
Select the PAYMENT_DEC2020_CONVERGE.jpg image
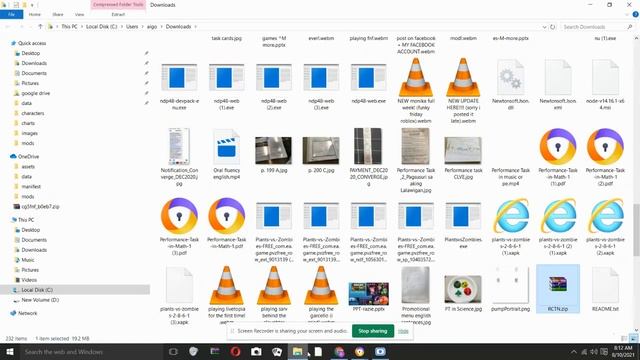(368, 157)
